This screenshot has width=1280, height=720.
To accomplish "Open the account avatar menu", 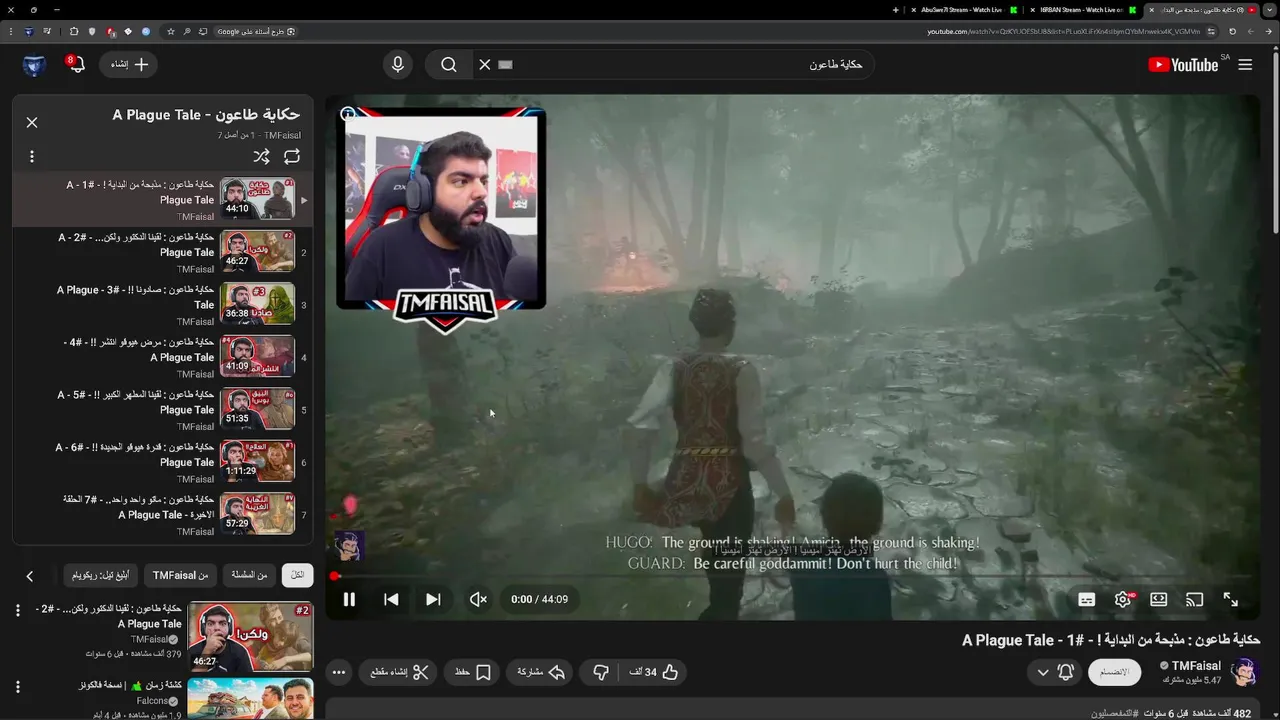I will pos(34,65).
